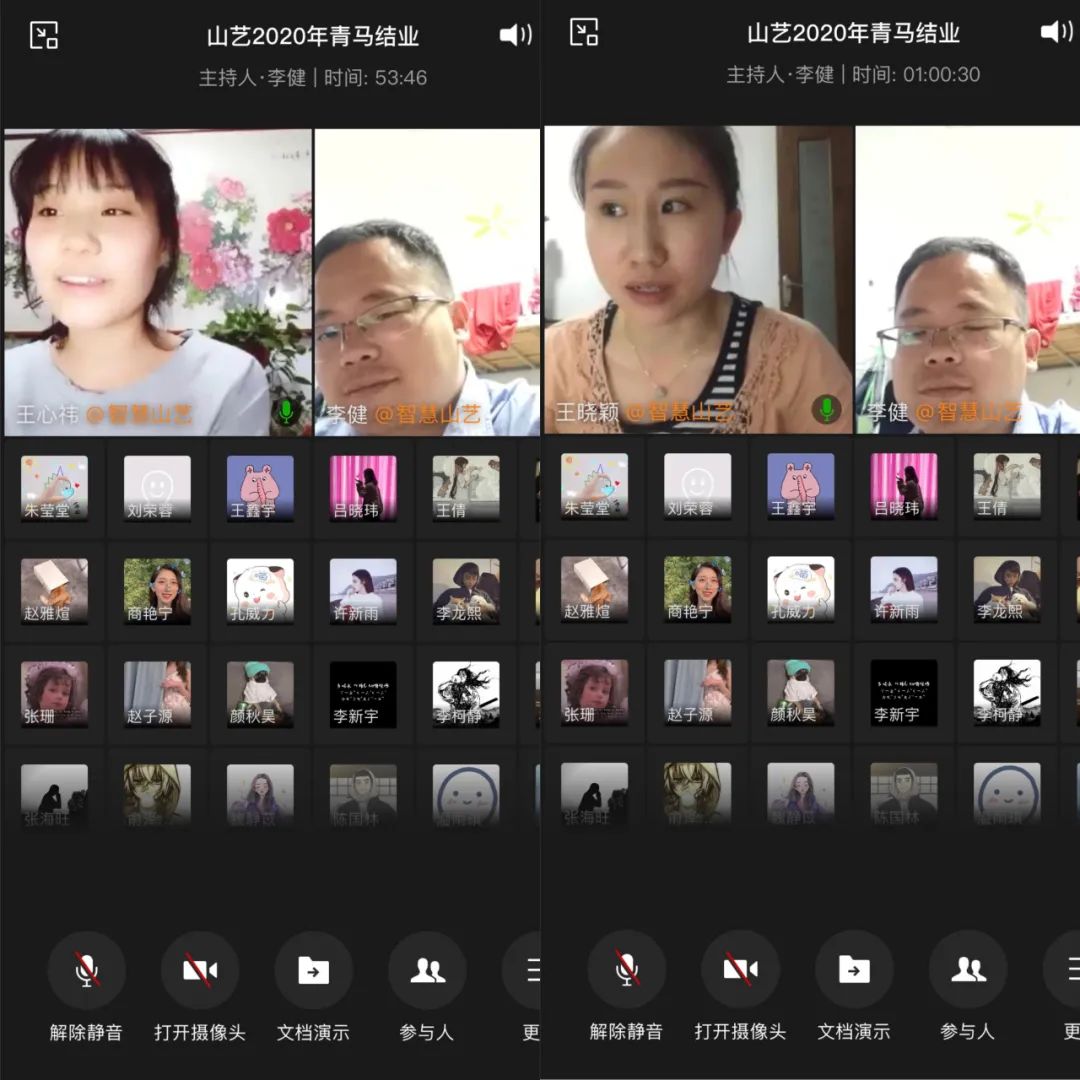The width and height of the screenshot is (1080, 1080).
Task: Select 王心祎's video feed
Action: [158, 282]
